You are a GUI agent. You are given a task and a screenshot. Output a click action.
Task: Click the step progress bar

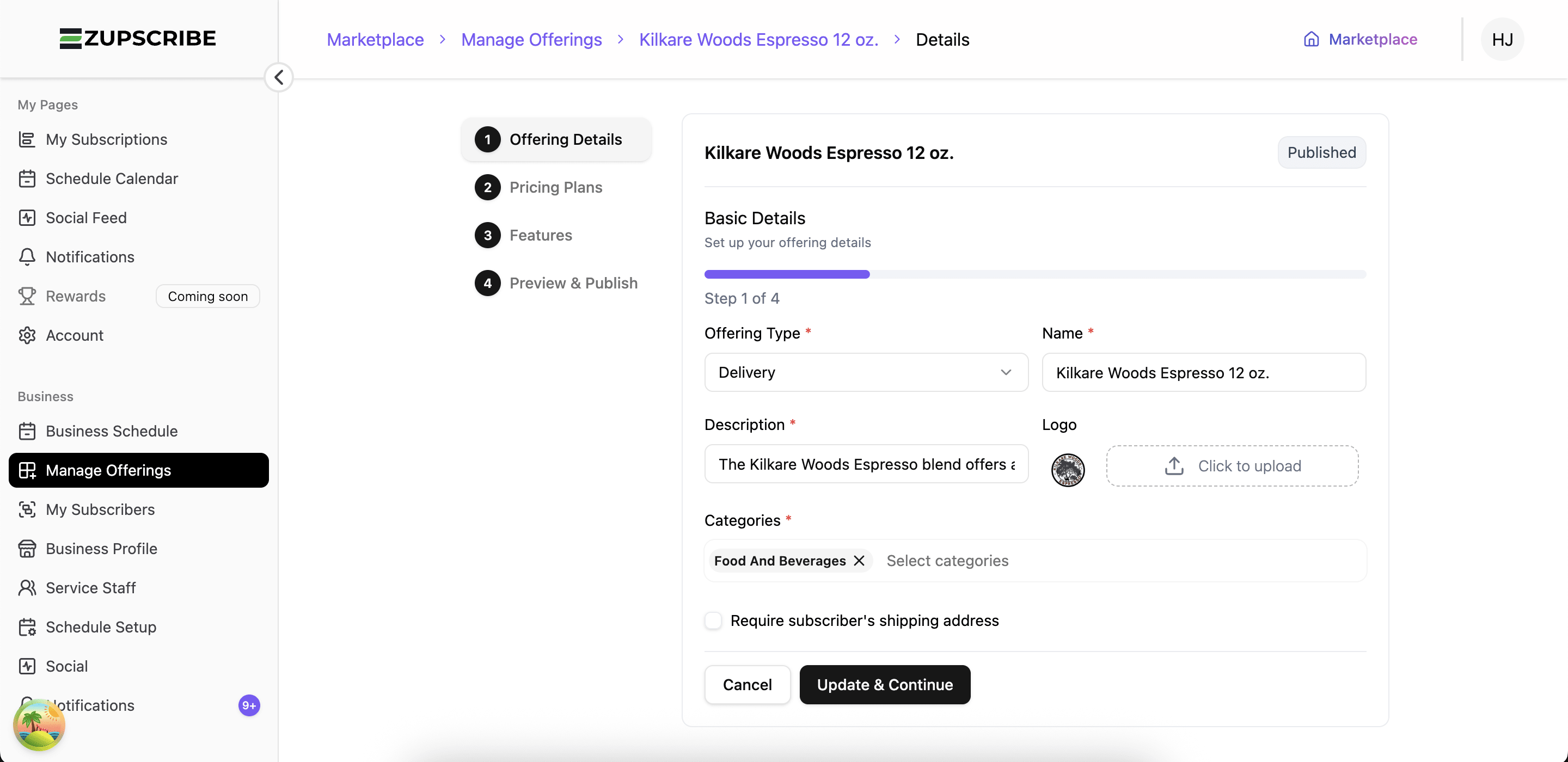tap(1035, 274)
